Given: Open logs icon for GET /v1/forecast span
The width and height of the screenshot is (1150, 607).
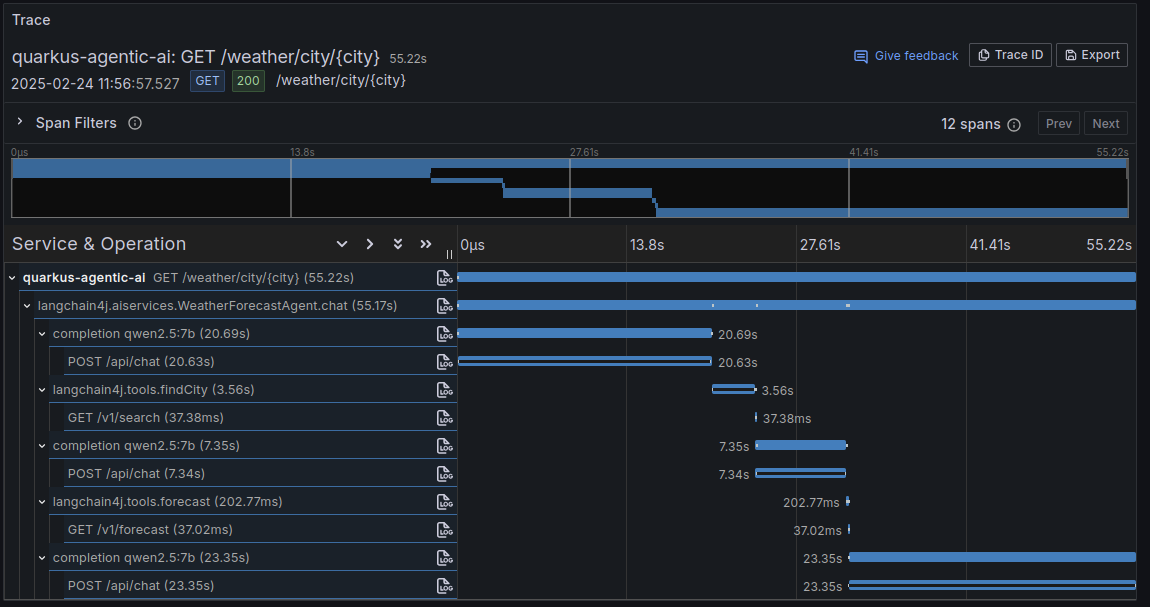Looking at the screenshot, I should [x=444, y=530].
